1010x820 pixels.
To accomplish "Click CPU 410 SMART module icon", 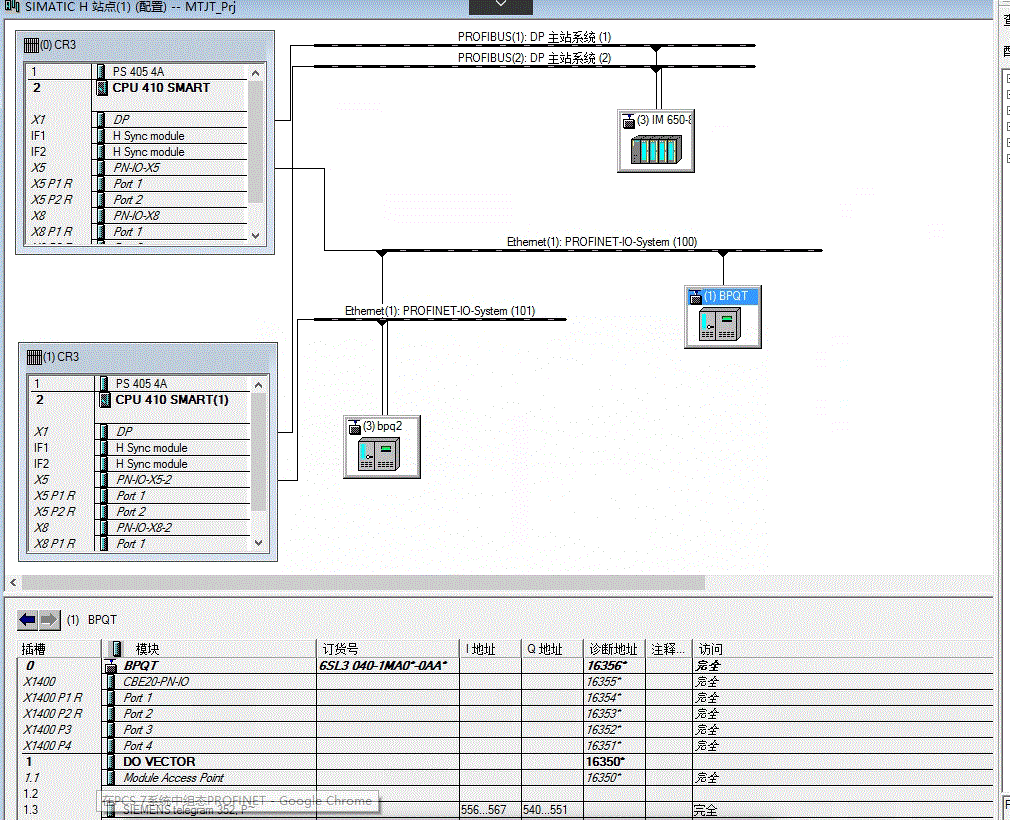I will click(x=102, y=88).
